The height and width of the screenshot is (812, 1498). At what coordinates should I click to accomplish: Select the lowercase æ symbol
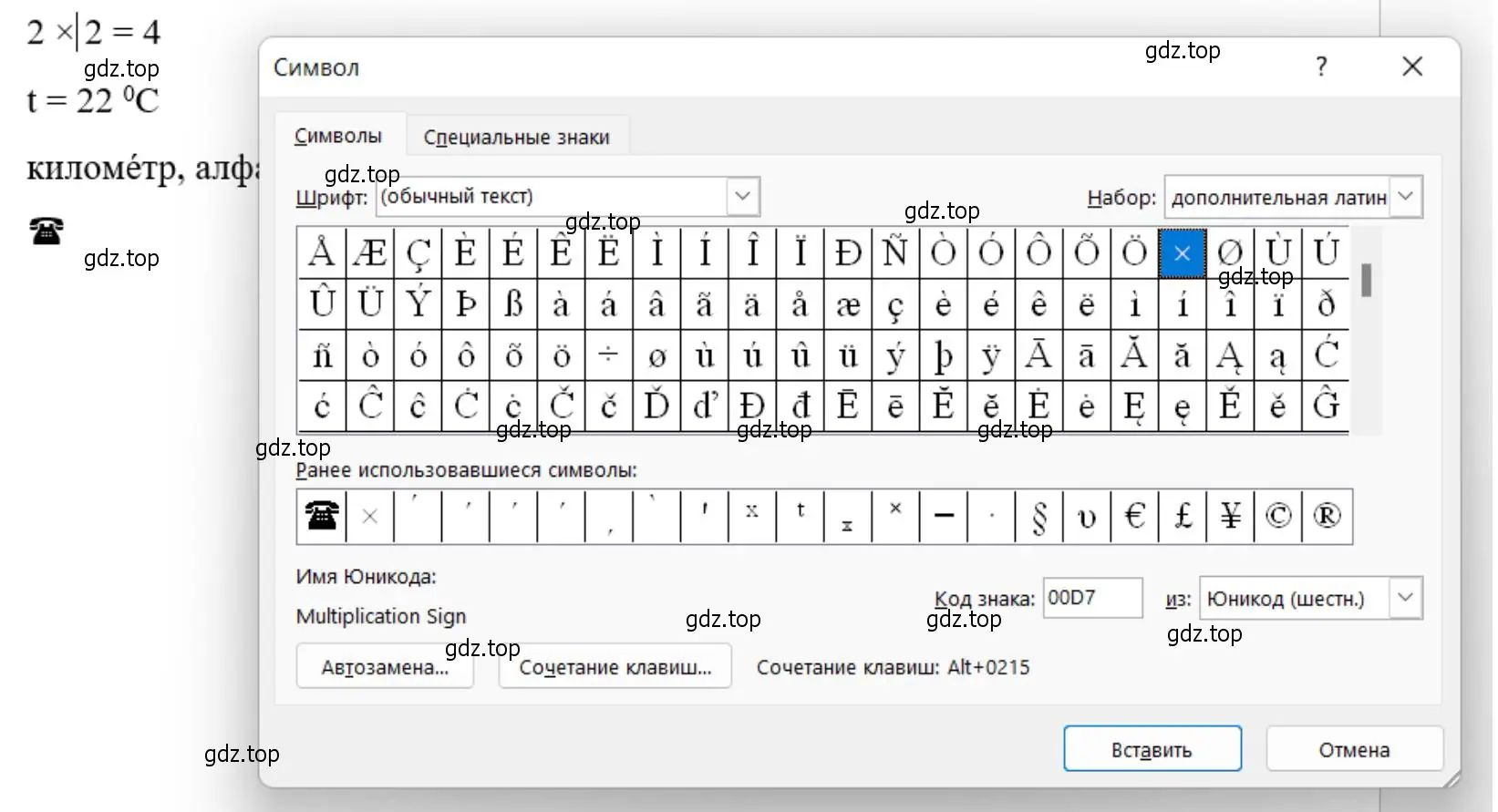click(848, 304)
